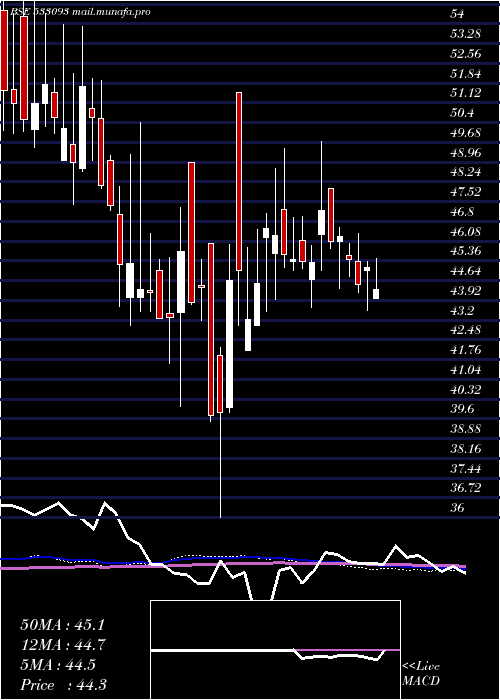
Task: Click the 51.84 price axis value
Action: coord(465,73)
